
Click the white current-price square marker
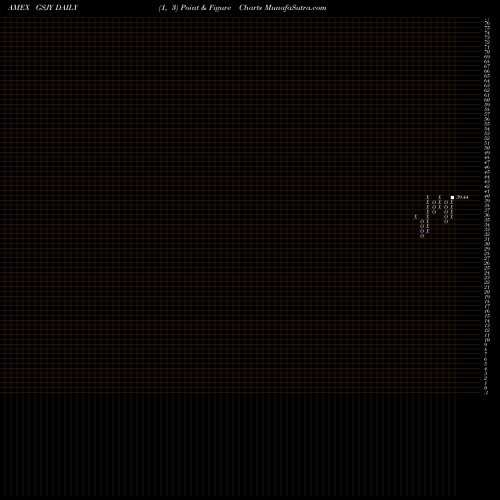click(452, 197)
